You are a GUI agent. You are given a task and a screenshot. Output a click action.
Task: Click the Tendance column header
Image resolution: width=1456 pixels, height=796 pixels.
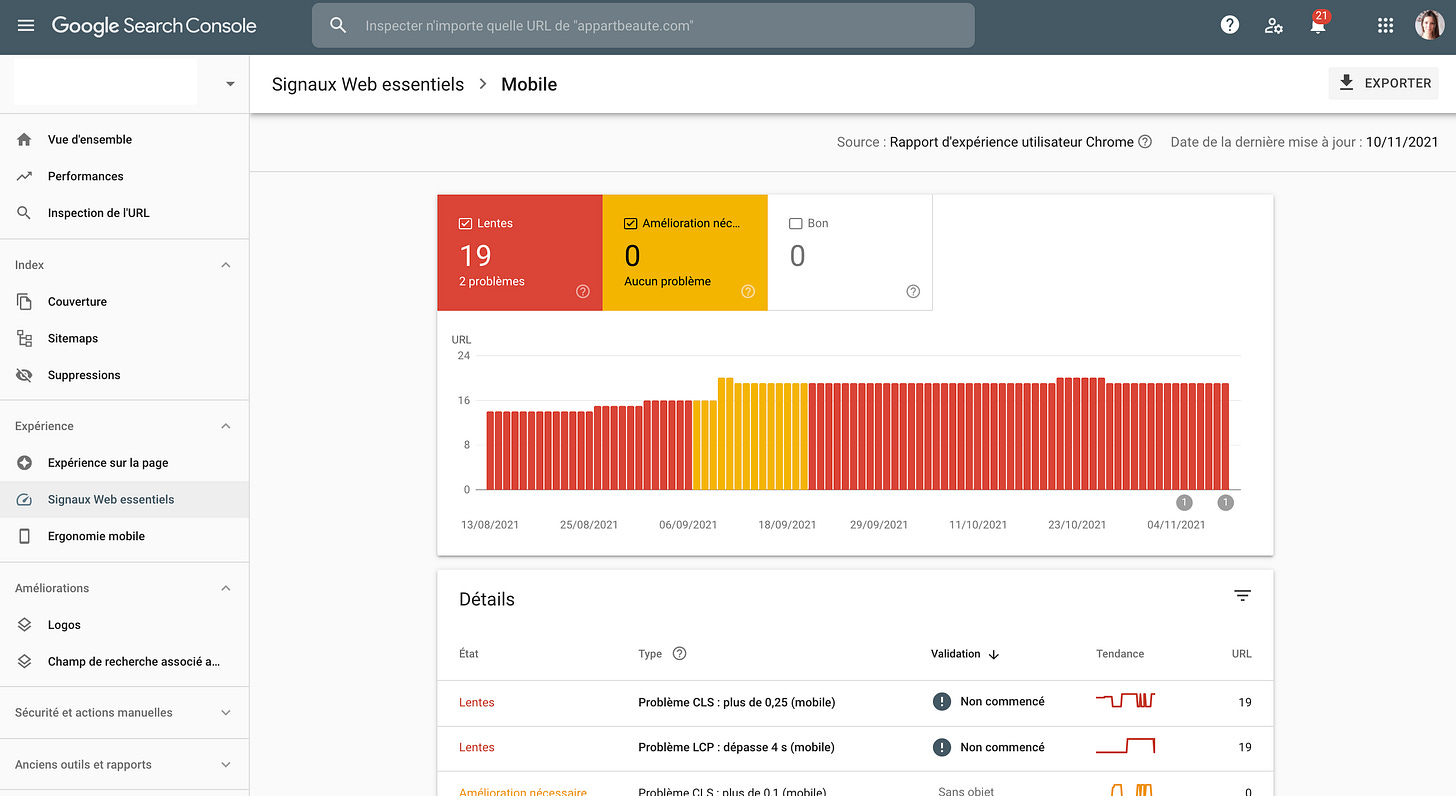(x=1120, y=654)
